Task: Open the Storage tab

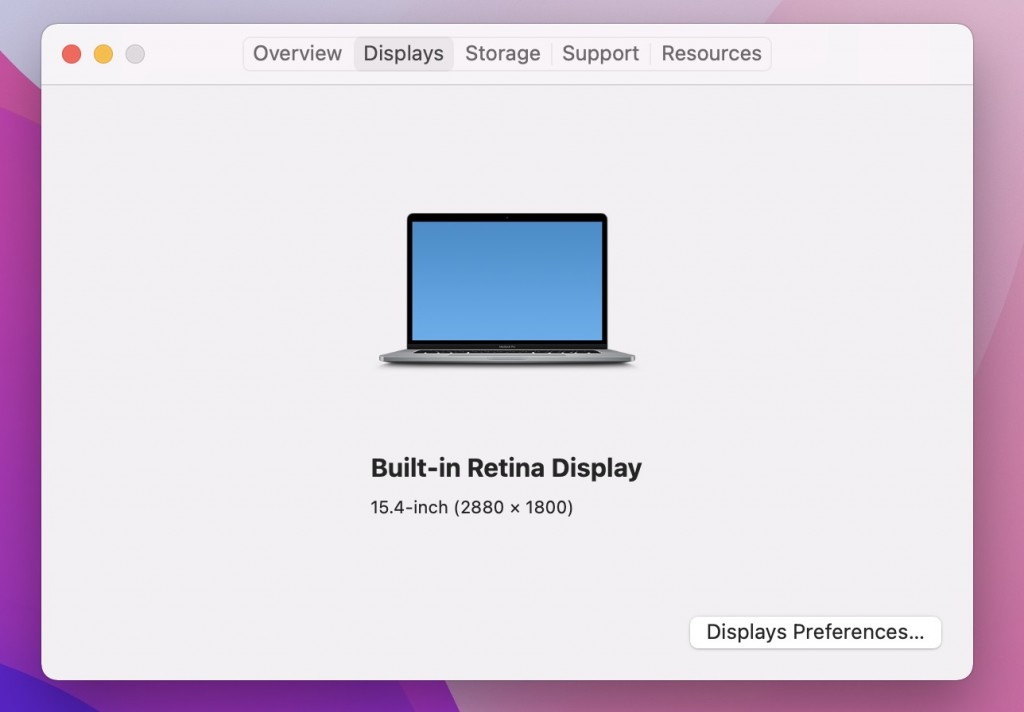Action: [x=502, y=54]
